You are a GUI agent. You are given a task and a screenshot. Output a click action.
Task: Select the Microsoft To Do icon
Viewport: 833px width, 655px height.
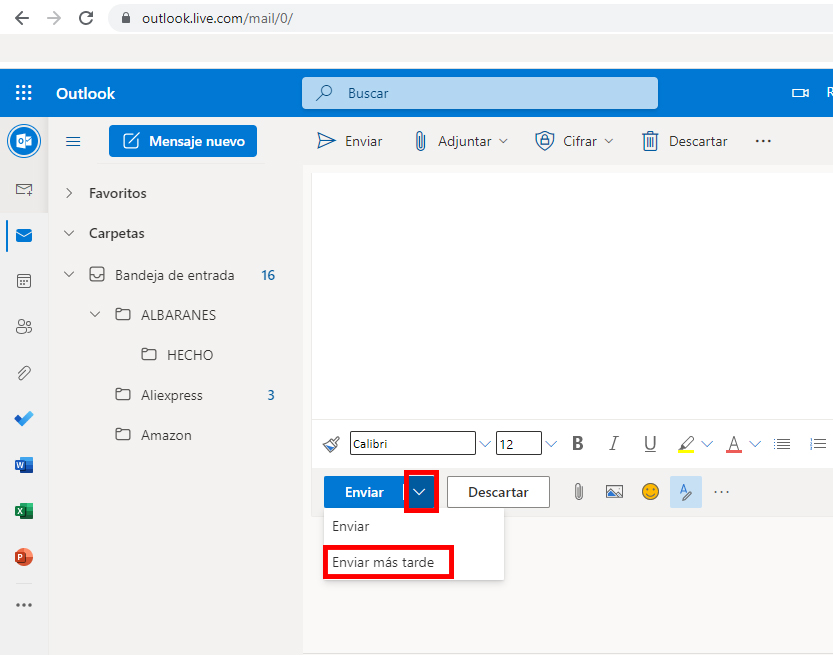click(x=23, y=419)
